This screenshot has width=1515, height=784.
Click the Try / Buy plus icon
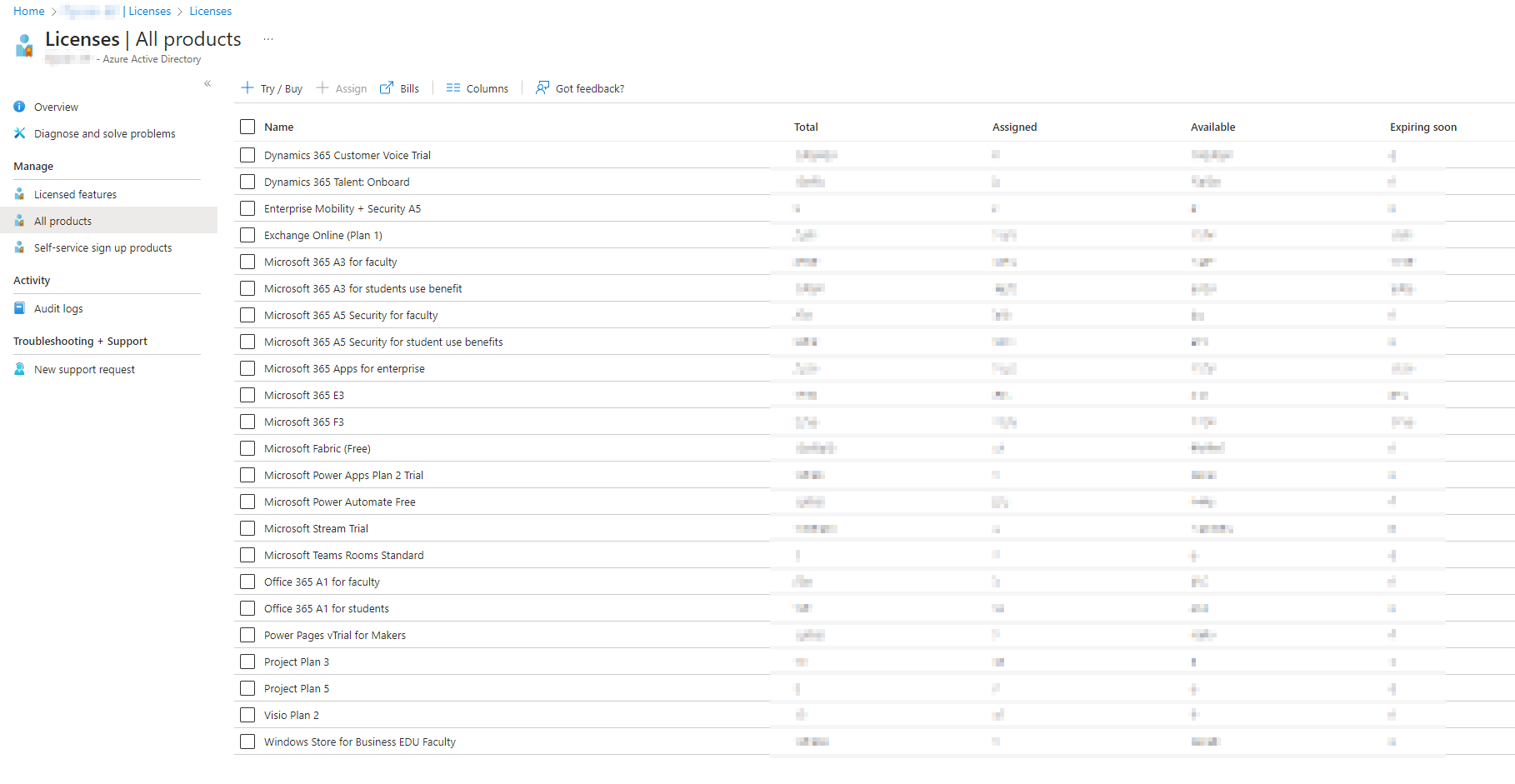click(247, 87)
